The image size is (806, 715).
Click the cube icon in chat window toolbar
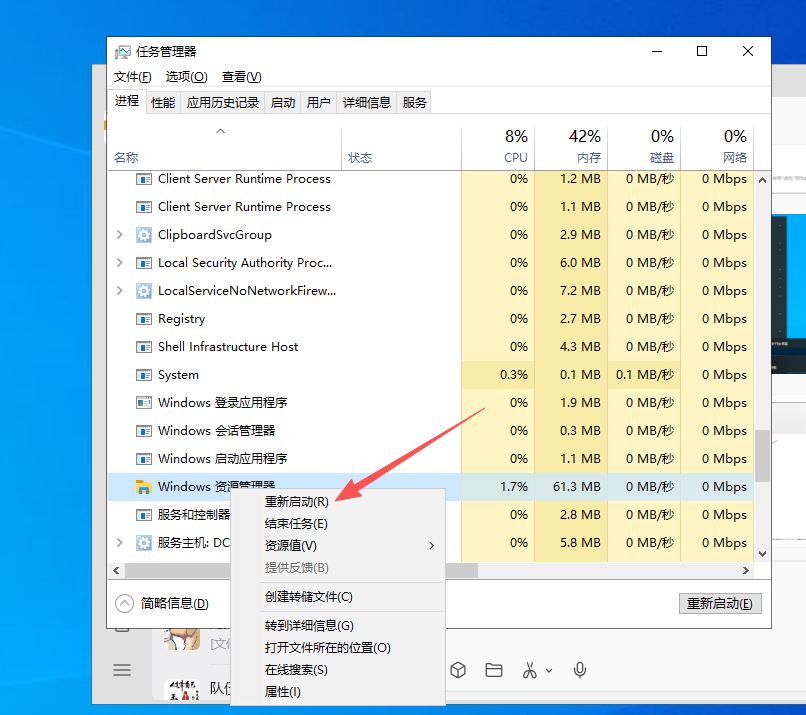(458, 670)
